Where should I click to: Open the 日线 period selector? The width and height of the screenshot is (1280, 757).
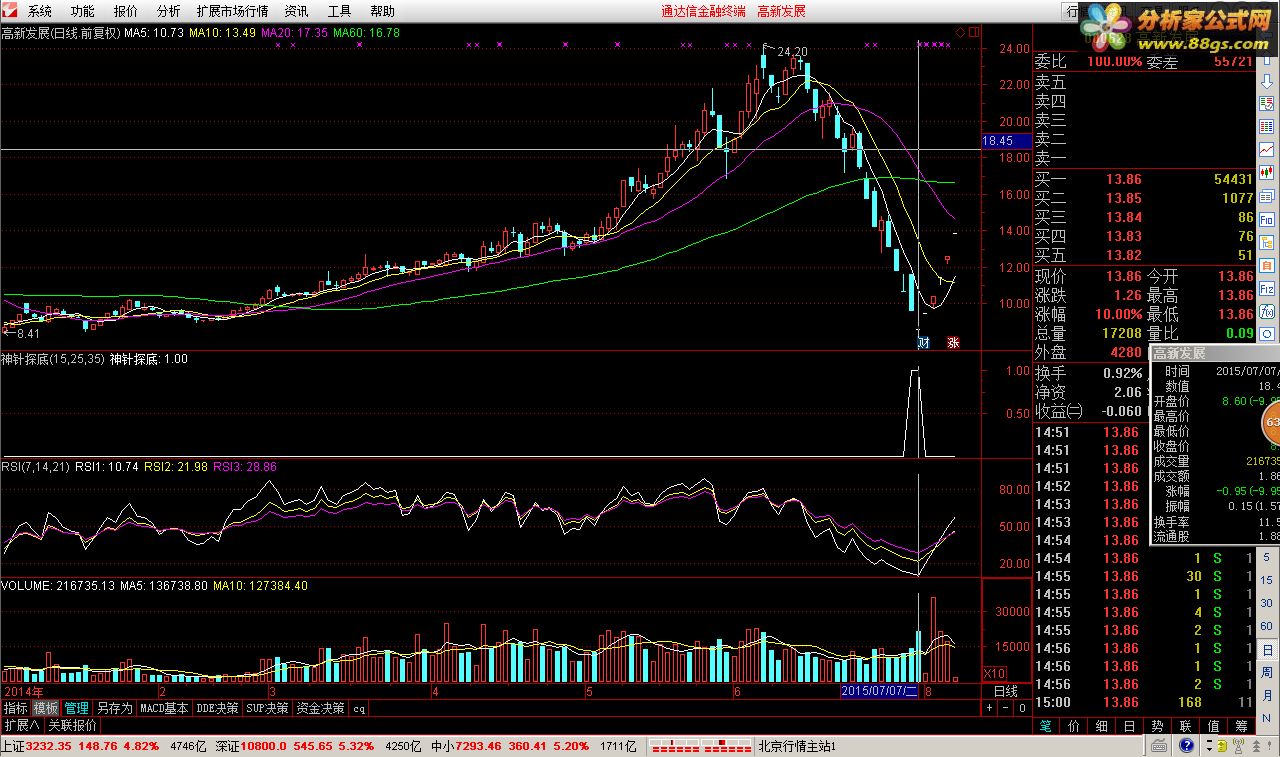[1005, 691]
